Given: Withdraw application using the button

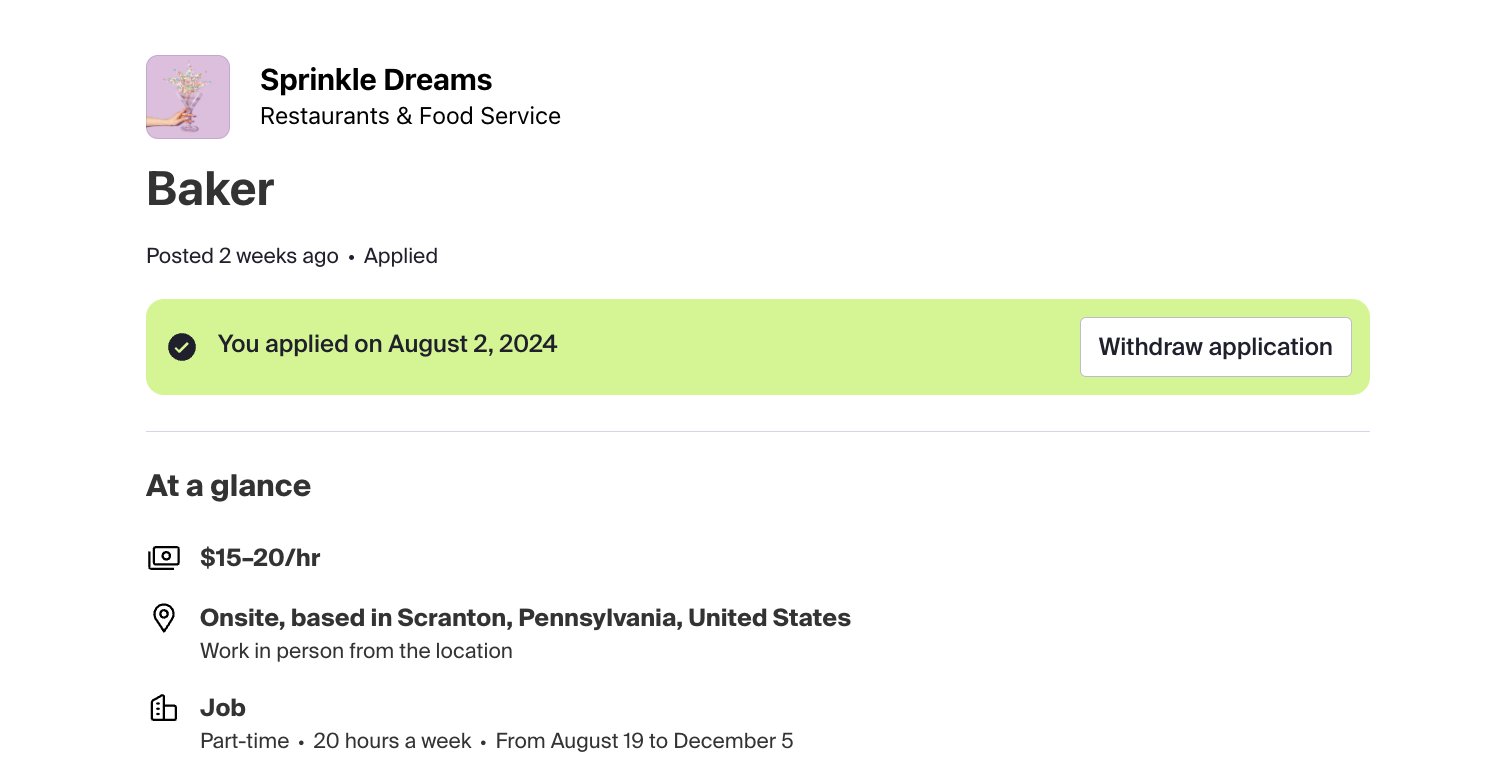Looking at the screenshot, I should click(1215, 347).
